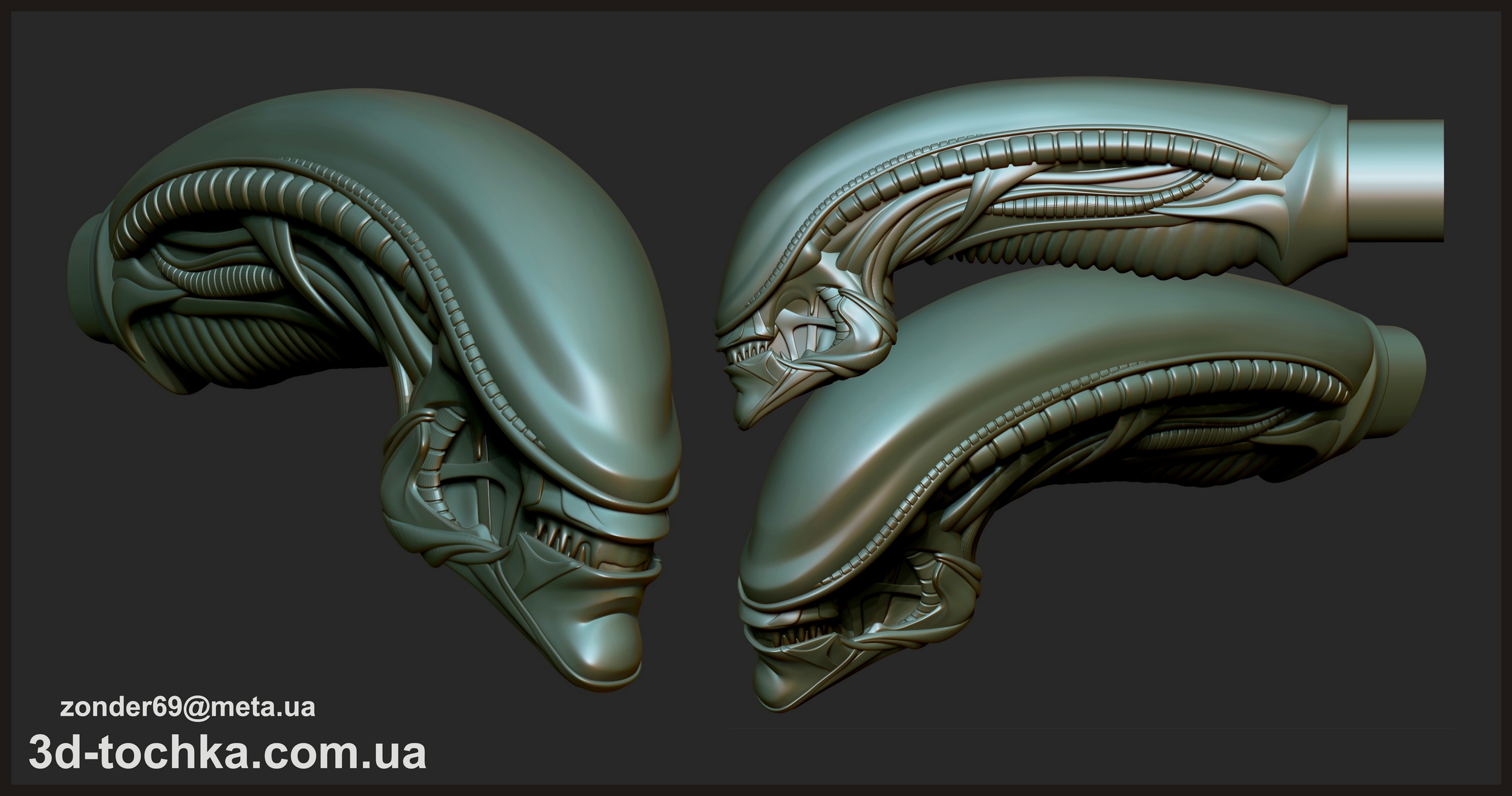Click the 3d-tochka.com.ua website text

pos(227,752)
